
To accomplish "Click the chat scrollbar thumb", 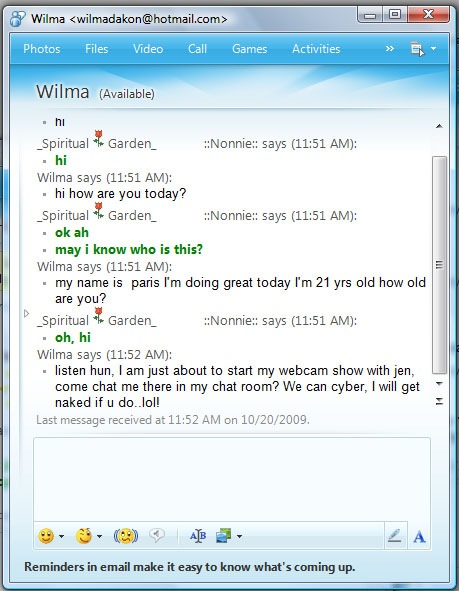I will point(439,265).
